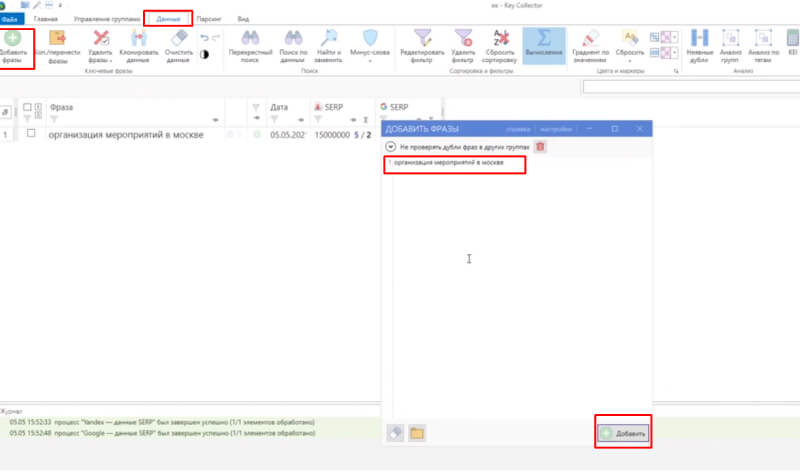Toggle the half-black circle icon in ribbon
Screen dimensions: 800x471
point(205,54)
